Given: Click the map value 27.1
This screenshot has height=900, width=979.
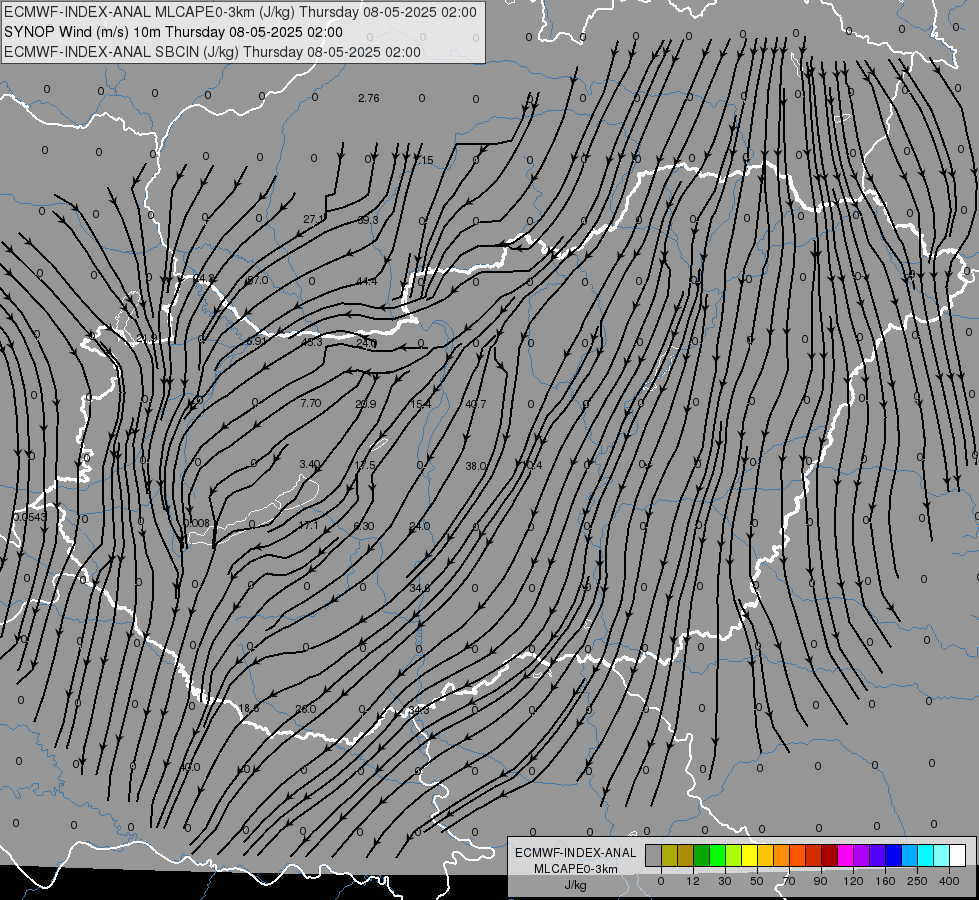Looking at the screenshot, I should (x=314, y=219).
